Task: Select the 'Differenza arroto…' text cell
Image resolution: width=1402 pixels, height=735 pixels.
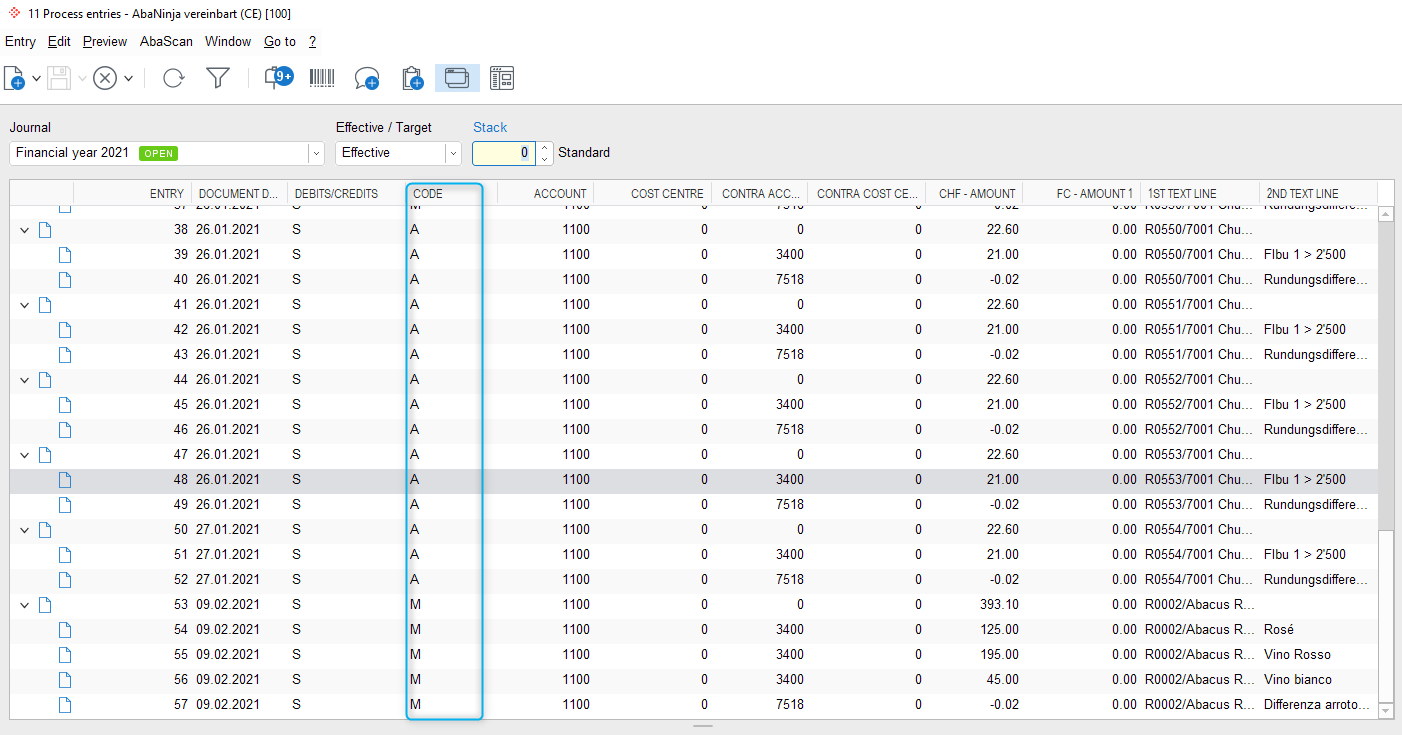Action: point(1318,705)
